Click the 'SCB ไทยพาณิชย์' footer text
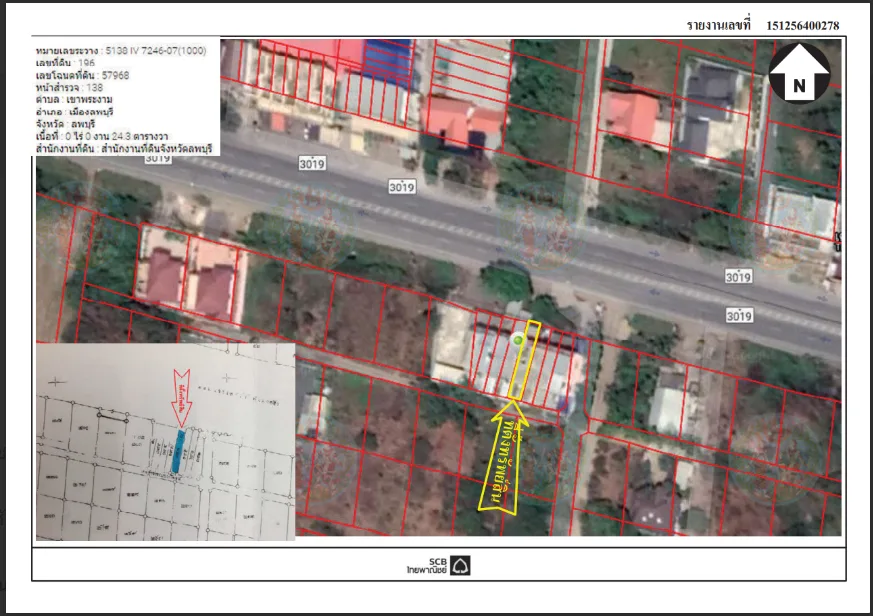 pos(427,566)
